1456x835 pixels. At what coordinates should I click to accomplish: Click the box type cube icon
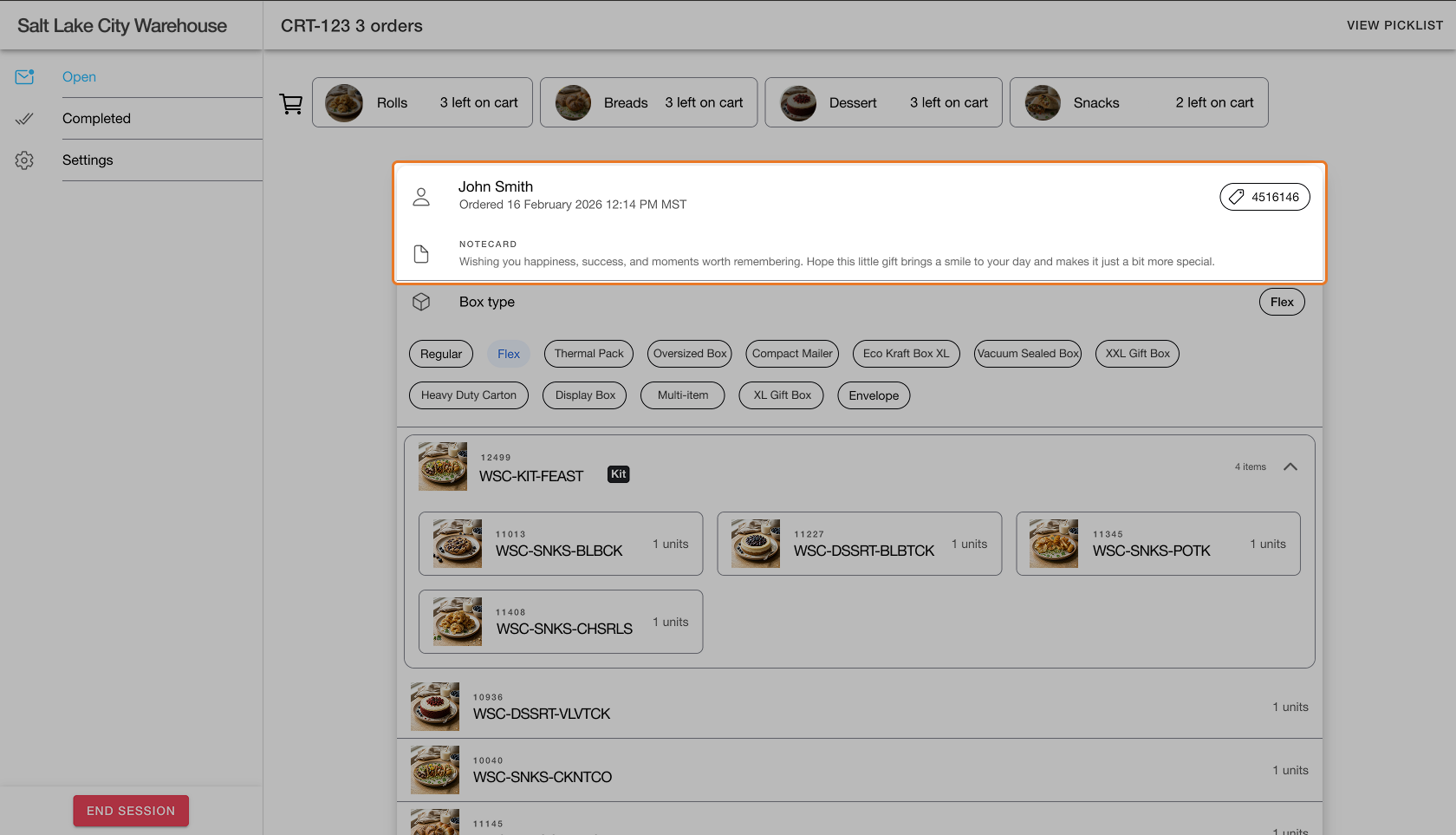click(x=421, y=302)
